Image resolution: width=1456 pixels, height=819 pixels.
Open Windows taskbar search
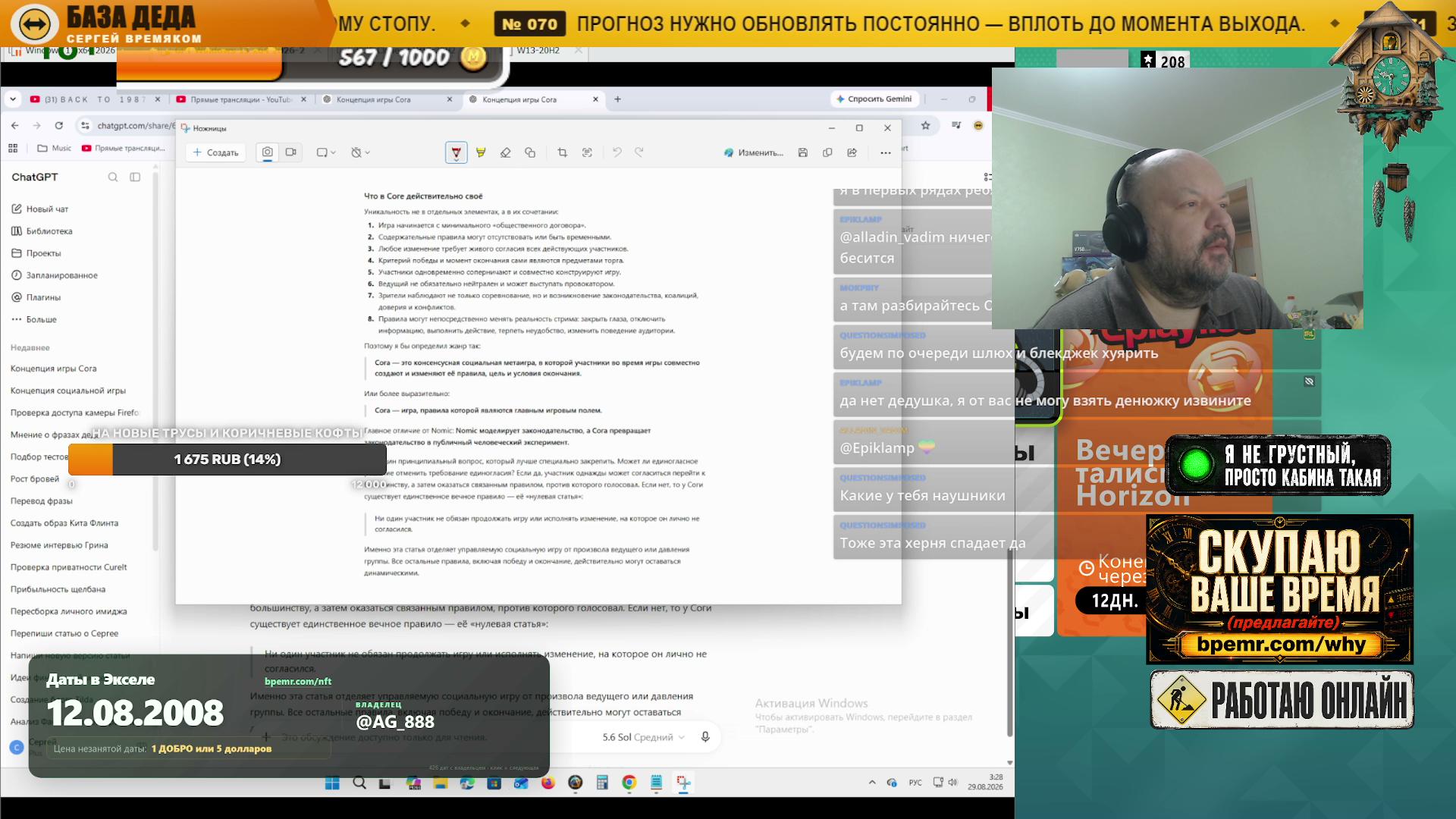click(359, 783)
